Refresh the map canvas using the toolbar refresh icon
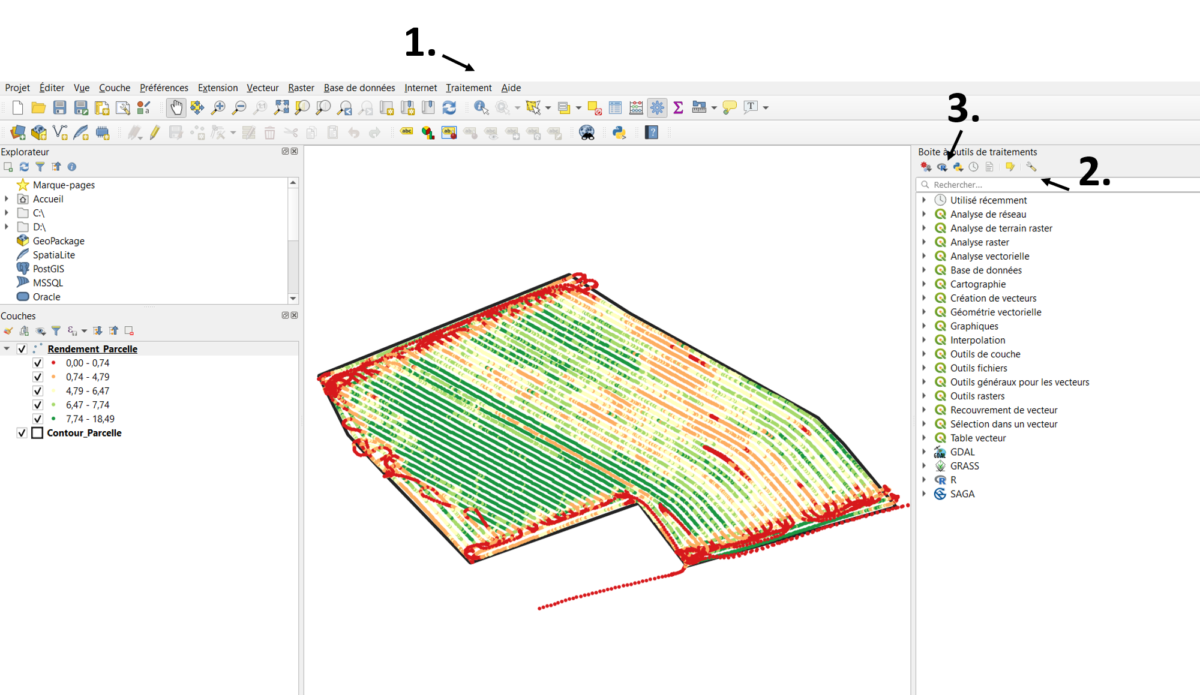The image size is (1200, 695). [449, 107]
